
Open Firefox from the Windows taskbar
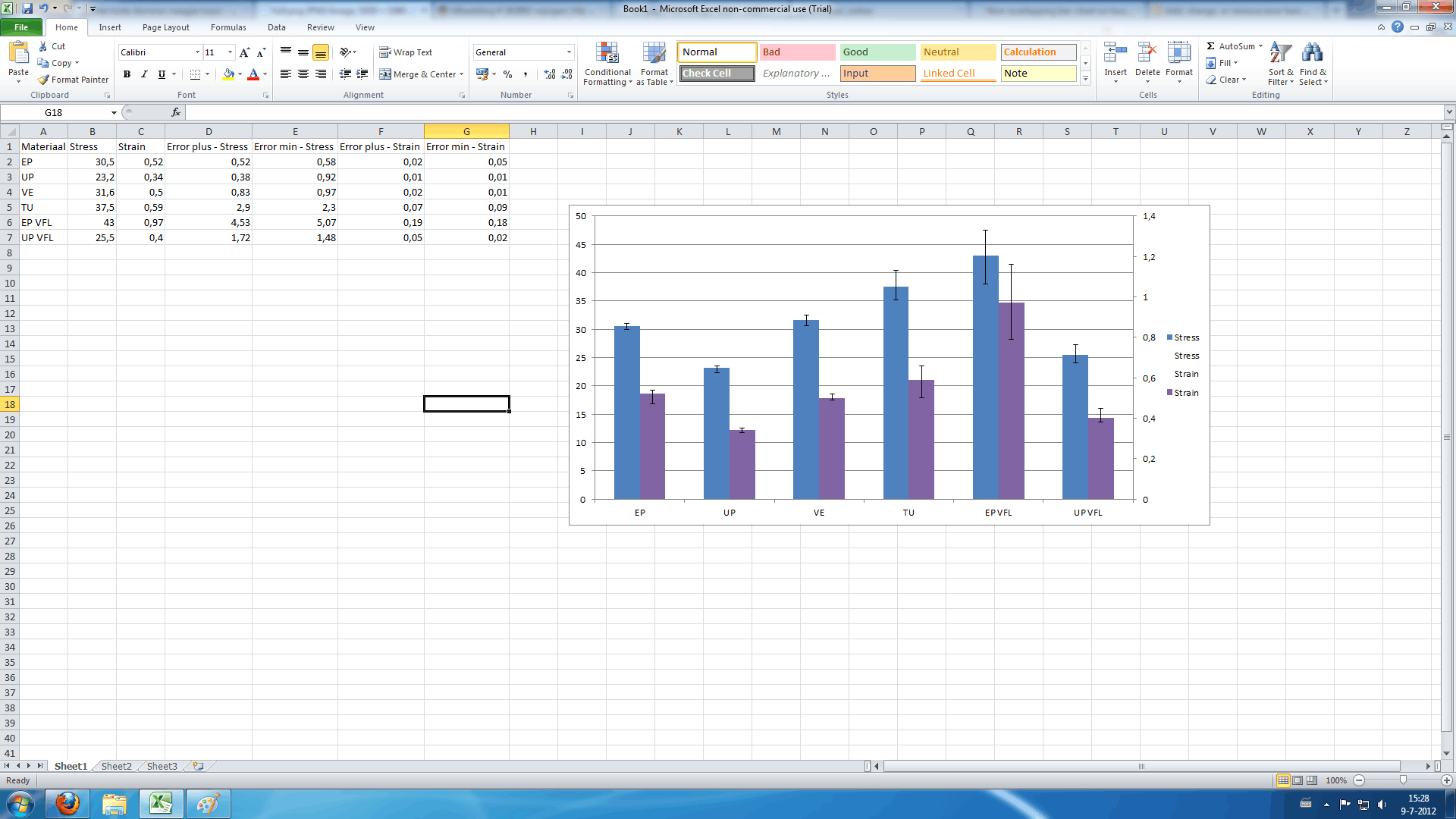pyautogui.click(x=67, y=804)
